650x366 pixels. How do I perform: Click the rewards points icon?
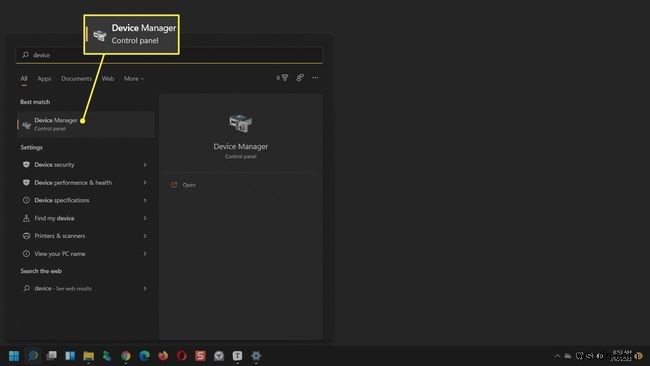(x=282, y=78)
